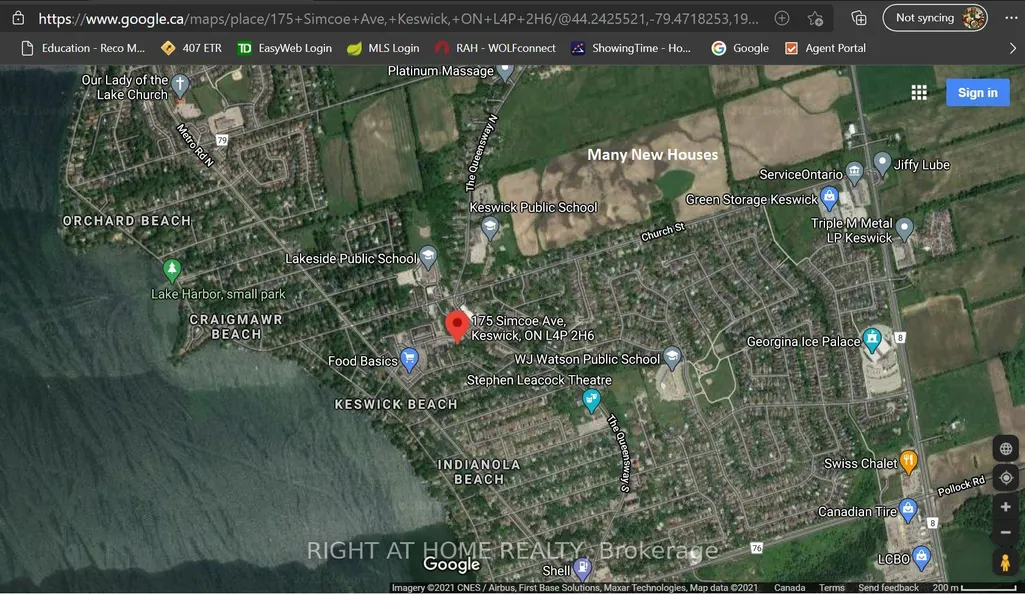Image resolution: width=1025 pixels, height=594 pixels.
Task: Select the Swiss Chalet restaurant marker
Action: click(907, 462)
